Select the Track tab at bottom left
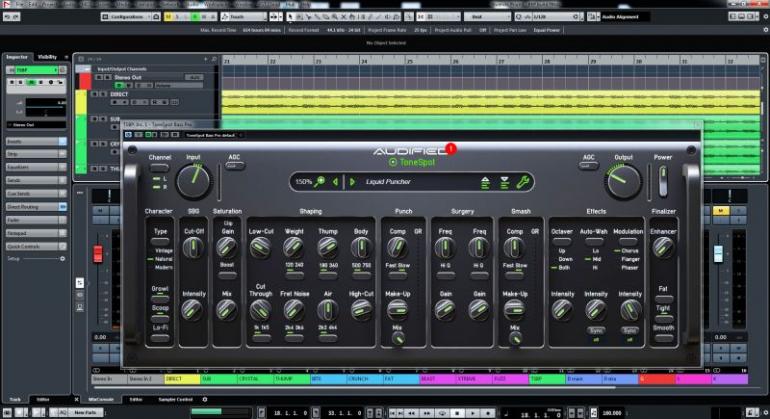 [15, 400]
